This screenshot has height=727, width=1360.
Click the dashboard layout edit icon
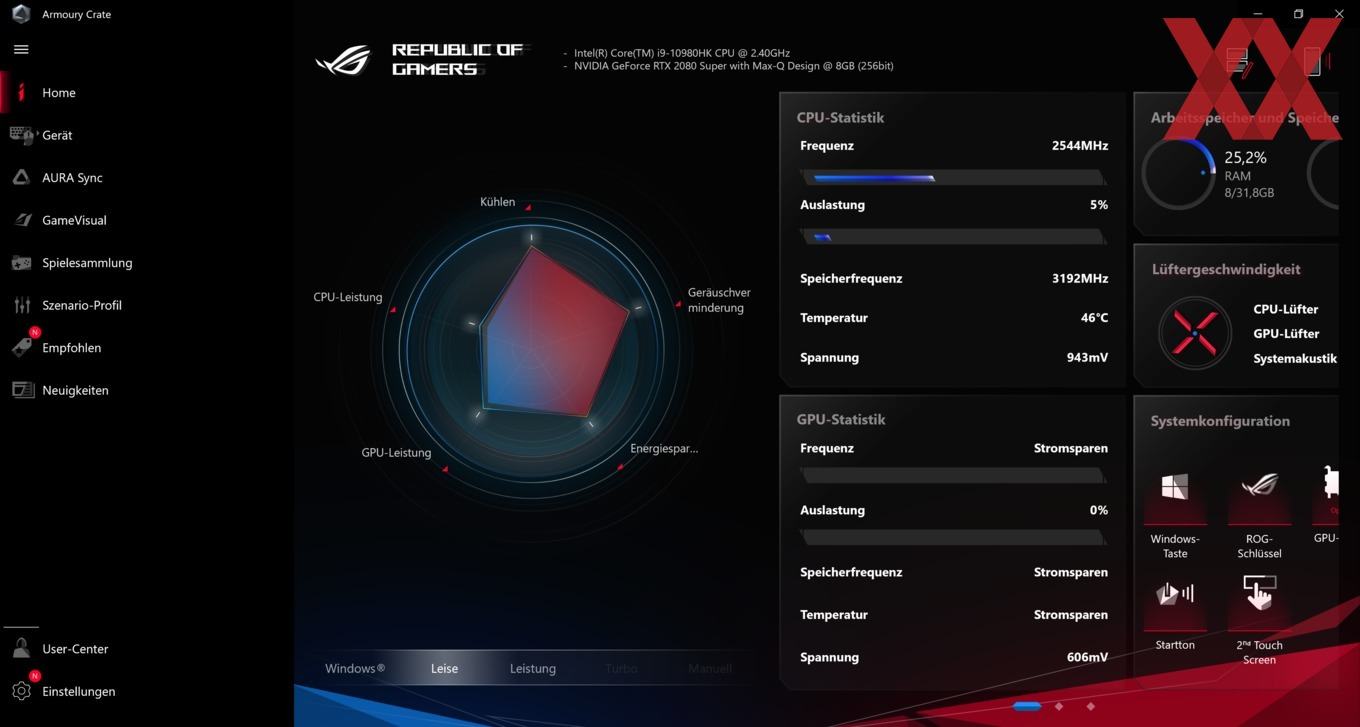pos(1238,61)
